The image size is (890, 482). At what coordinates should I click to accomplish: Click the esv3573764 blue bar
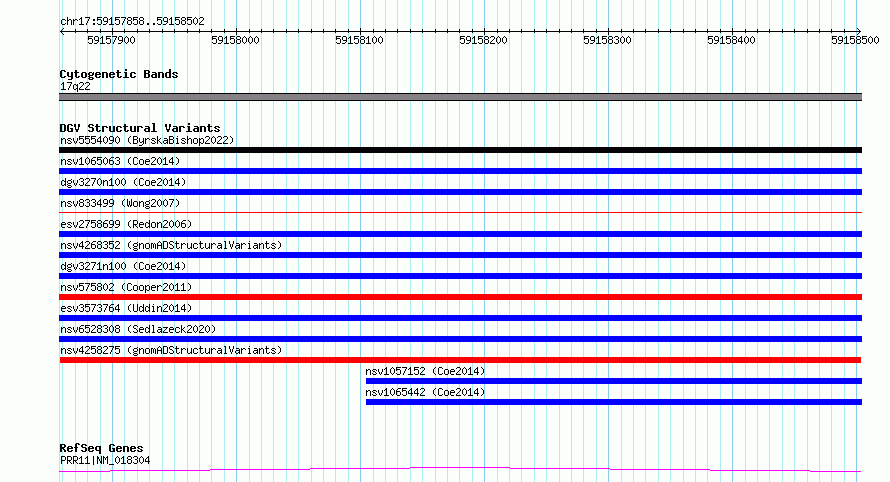pos(460,318)
